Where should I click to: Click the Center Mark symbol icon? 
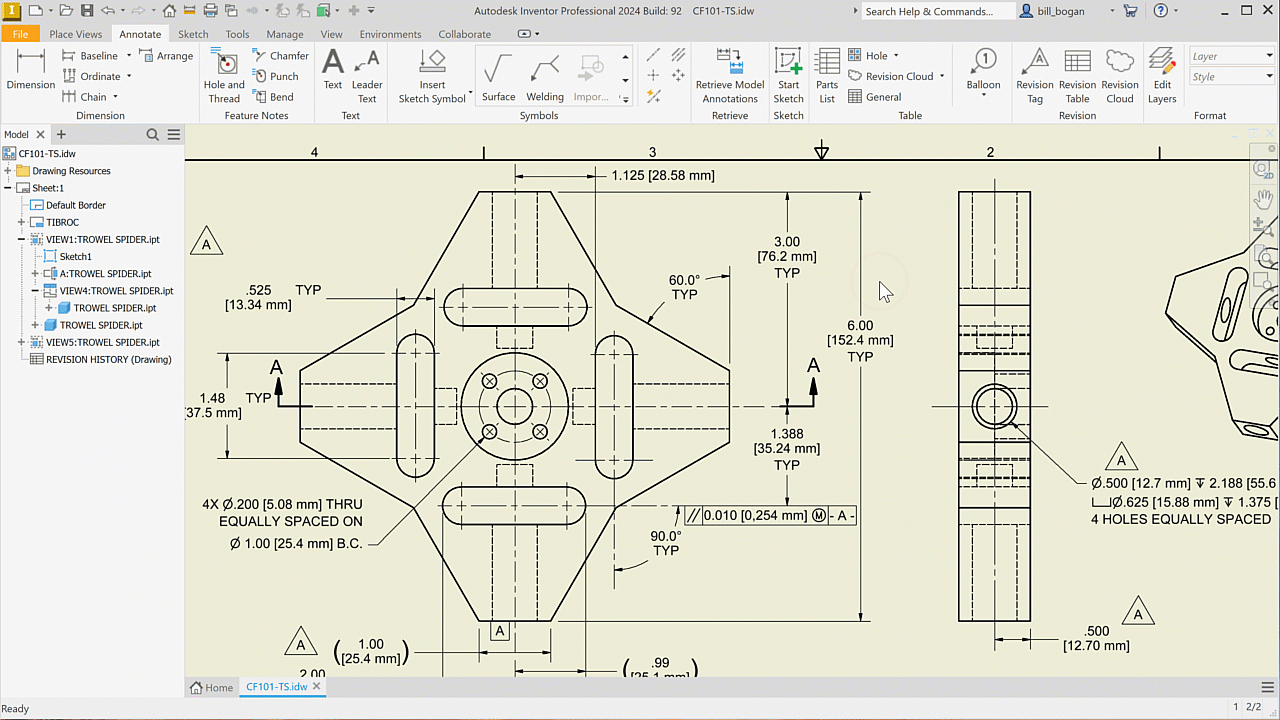(x=653, y=76)
